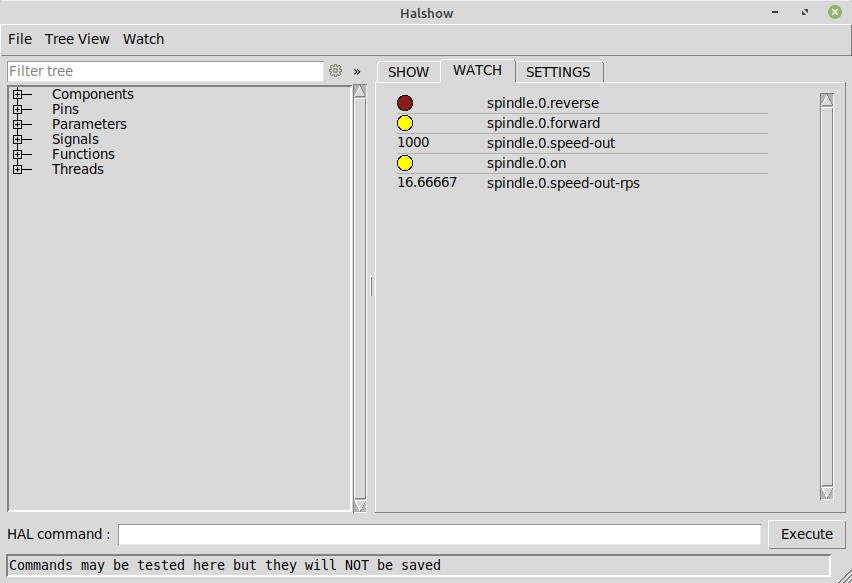Click the tree pane scroll-down arrow
Viewport: 852px width, 583px height.
[360, 505]
